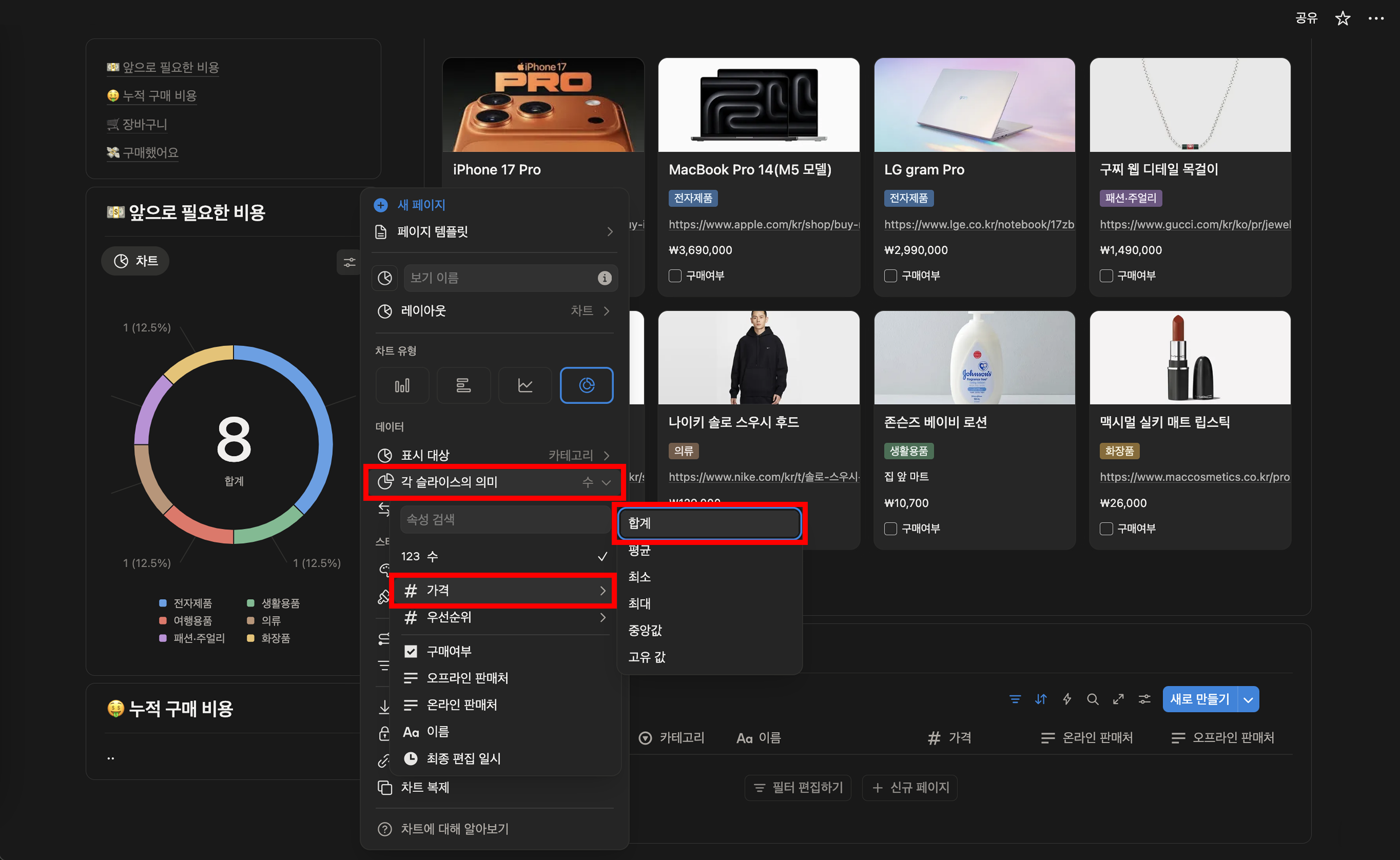
Task: Choose the line chart type icon
Action: (x=525, y=386)
